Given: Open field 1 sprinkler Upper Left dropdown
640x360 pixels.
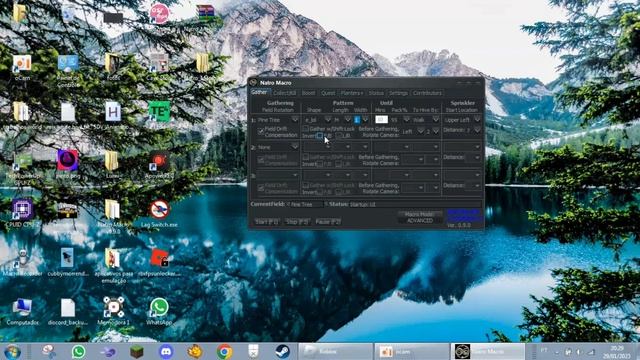Looking at the screenshot, I should click(x=462, y=120).
